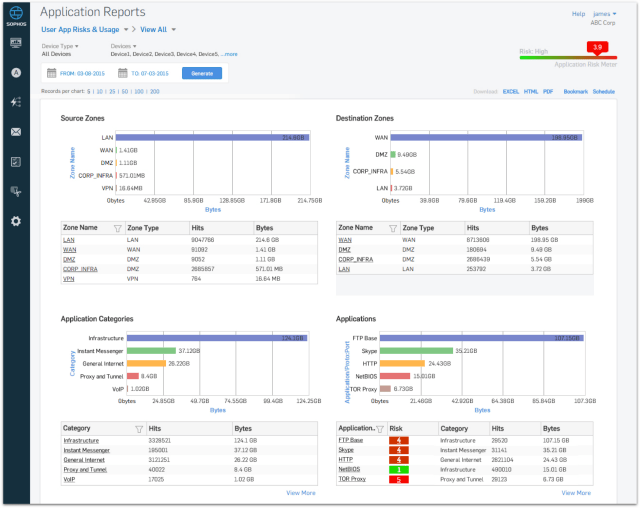640x508 pixels.
Task: Click View More under Applications table
Action: (x=575, y=493)
